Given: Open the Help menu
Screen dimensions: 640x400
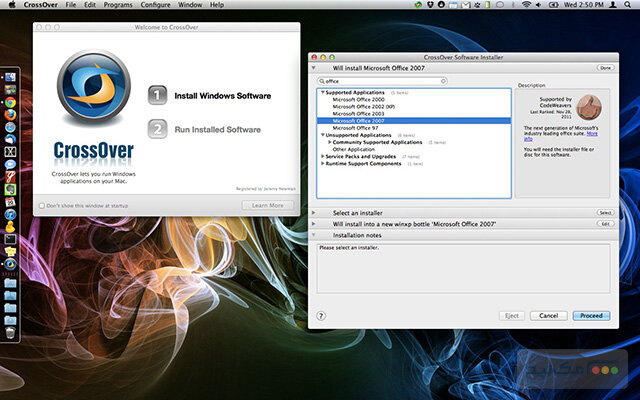Looking at the screenshot, I should click(217, 5).
